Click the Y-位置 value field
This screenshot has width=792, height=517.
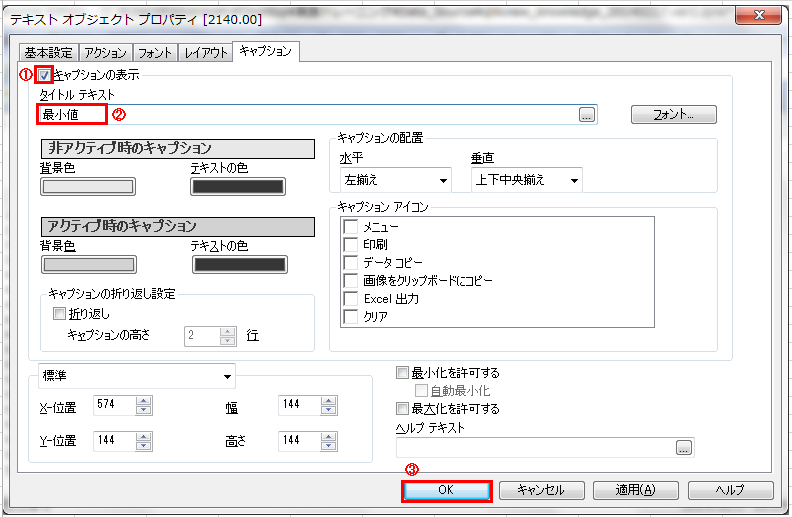(114, 441)
